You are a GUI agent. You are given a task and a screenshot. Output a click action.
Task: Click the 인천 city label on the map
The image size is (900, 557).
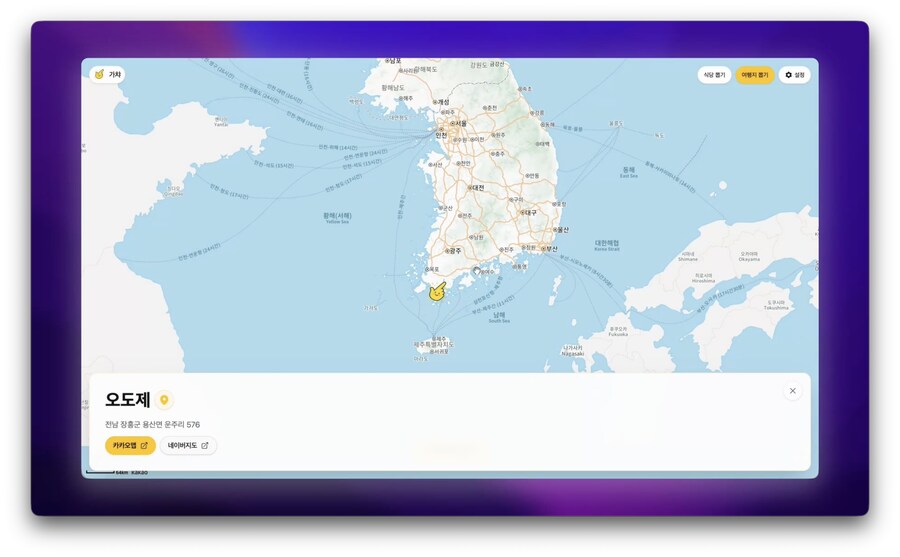click(441, 136)
